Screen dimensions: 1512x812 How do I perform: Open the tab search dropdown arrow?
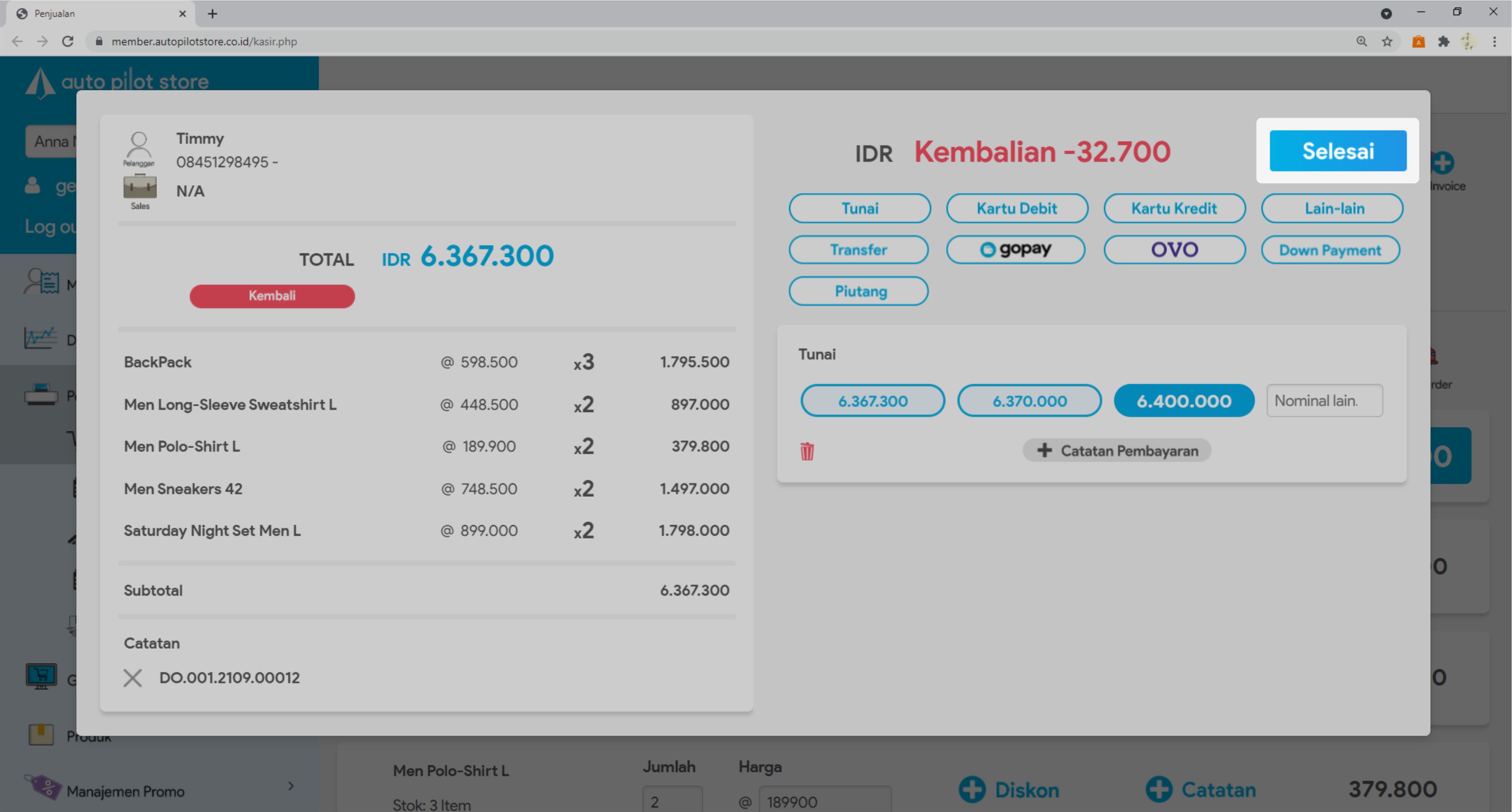point(1386,14)
